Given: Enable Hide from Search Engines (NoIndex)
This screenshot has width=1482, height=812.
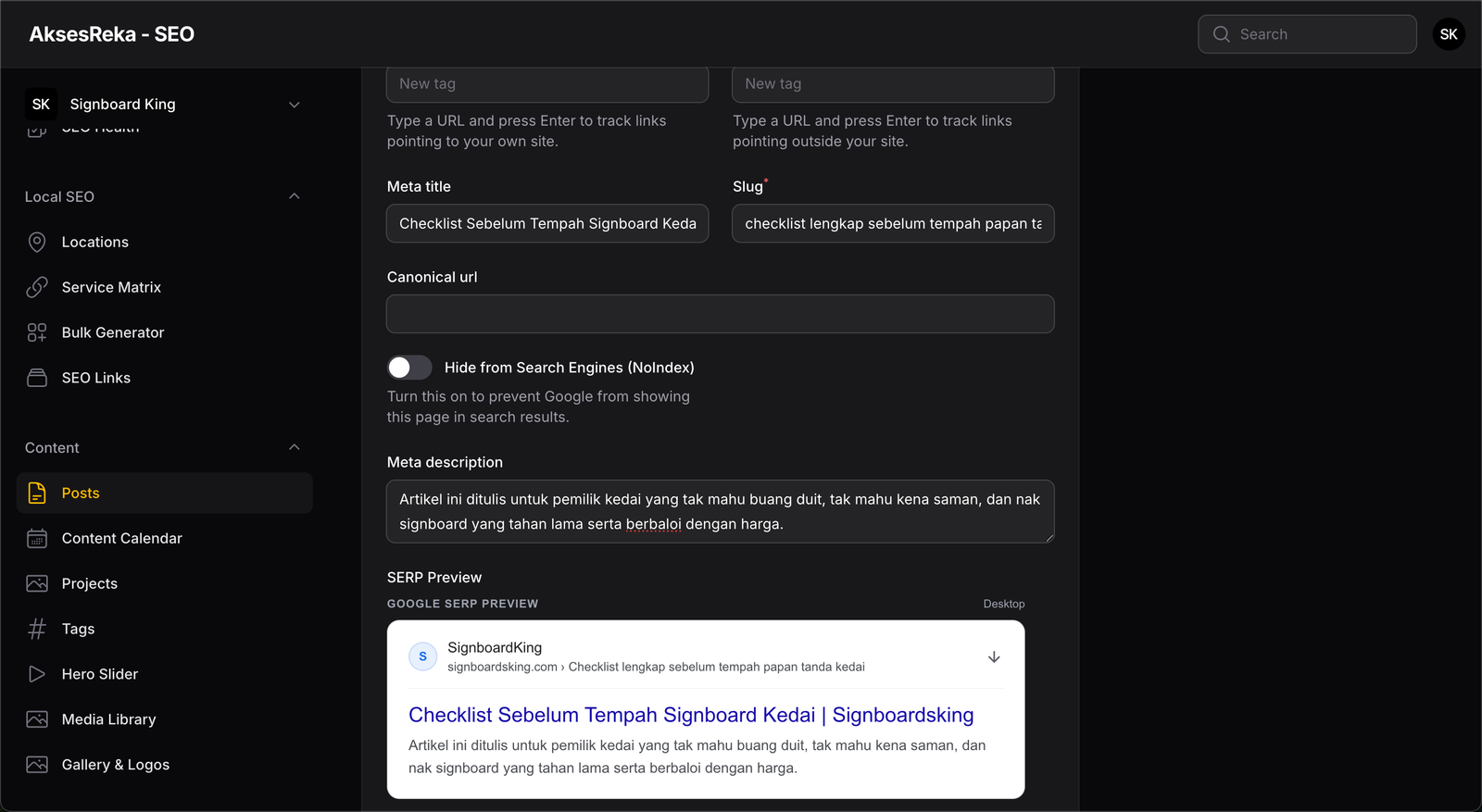Looking at the screenshot, I should pos(408,368).
